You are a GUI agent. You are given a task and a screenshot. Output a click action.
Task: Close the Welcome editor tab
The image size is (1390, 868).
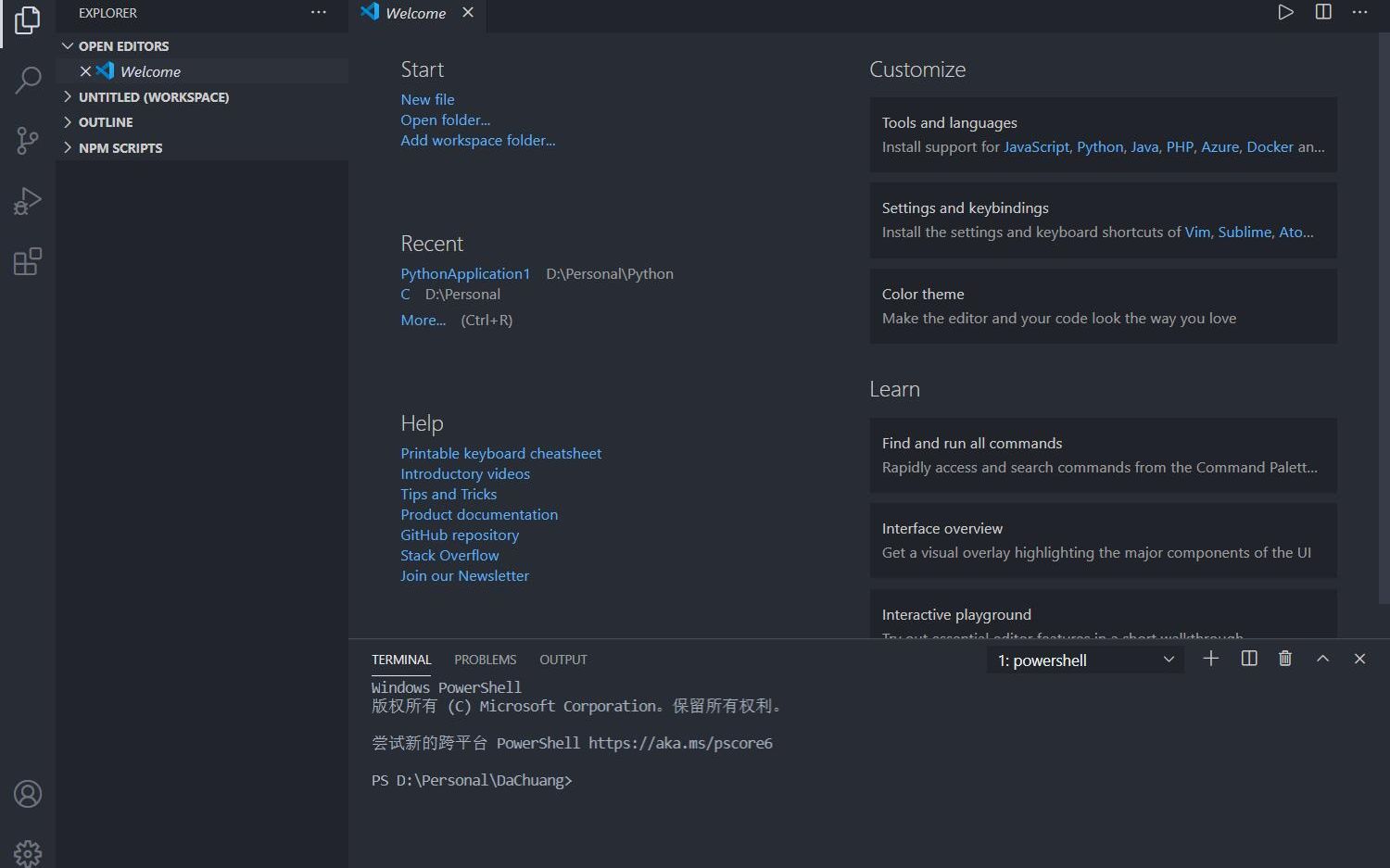[x=468, y=13]
